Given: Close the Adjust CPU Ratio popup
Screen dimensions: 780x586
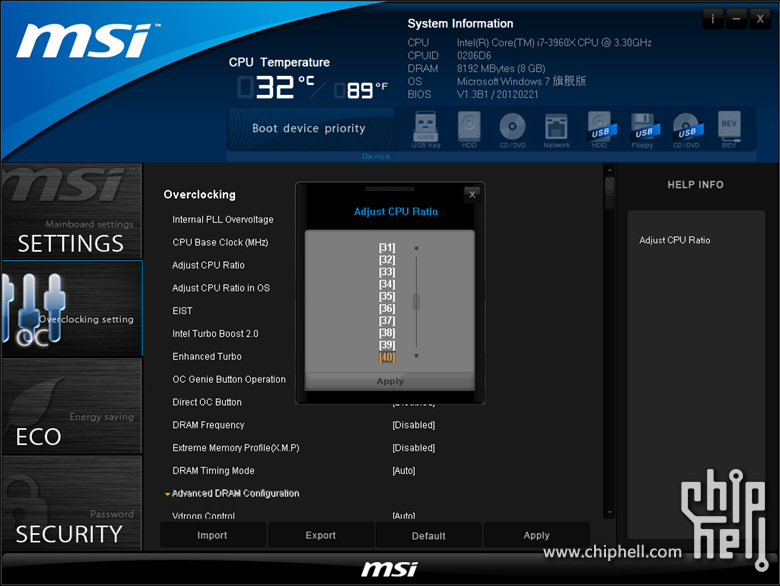Looking at the screenshot, I should (x=472, y=195).
